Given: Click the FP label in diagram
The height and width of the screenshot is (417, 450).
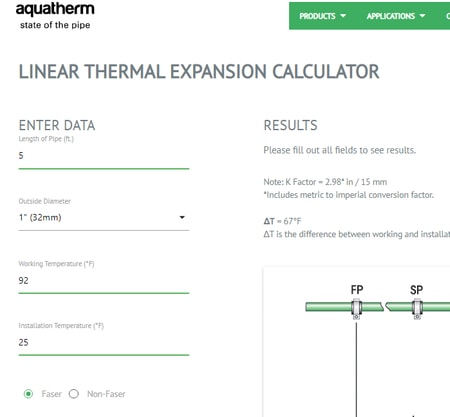Looking at the screenshot, I should click(357, 290).
